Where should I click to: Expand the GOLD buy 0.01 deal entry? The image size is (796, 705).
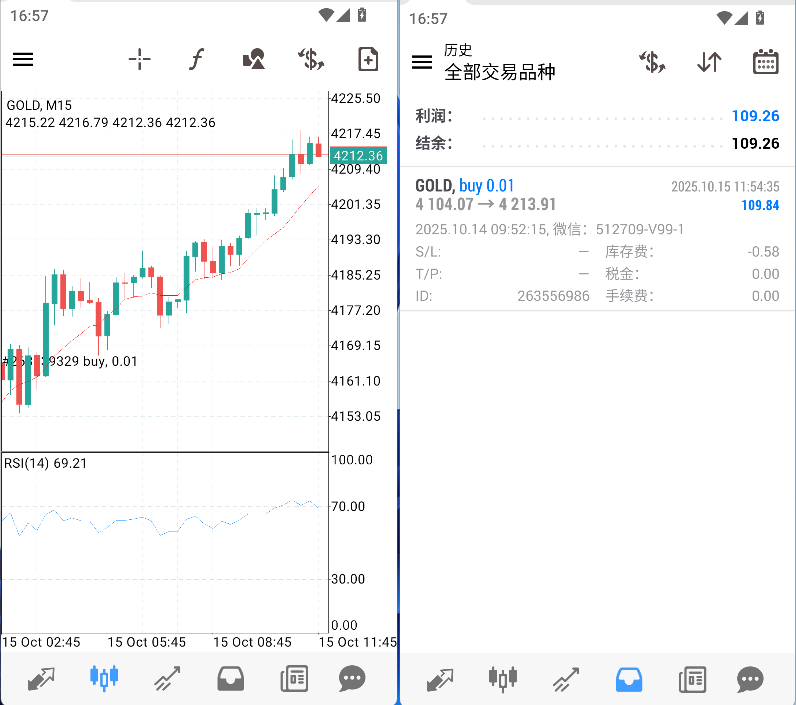pyautogui.click(x=597, y=240)
